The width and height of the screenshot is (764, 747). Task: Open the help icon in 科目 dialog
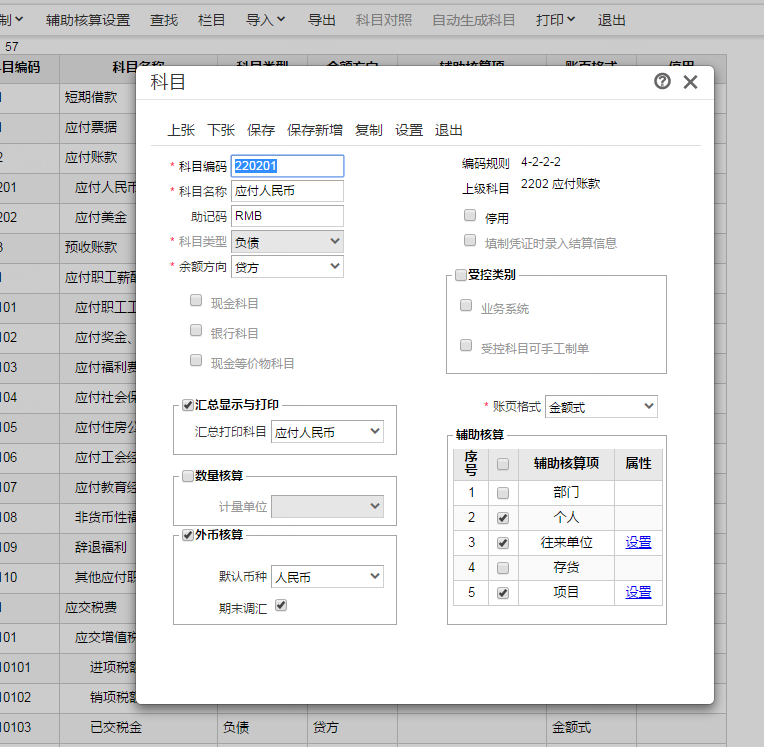(x=662, y=81)
